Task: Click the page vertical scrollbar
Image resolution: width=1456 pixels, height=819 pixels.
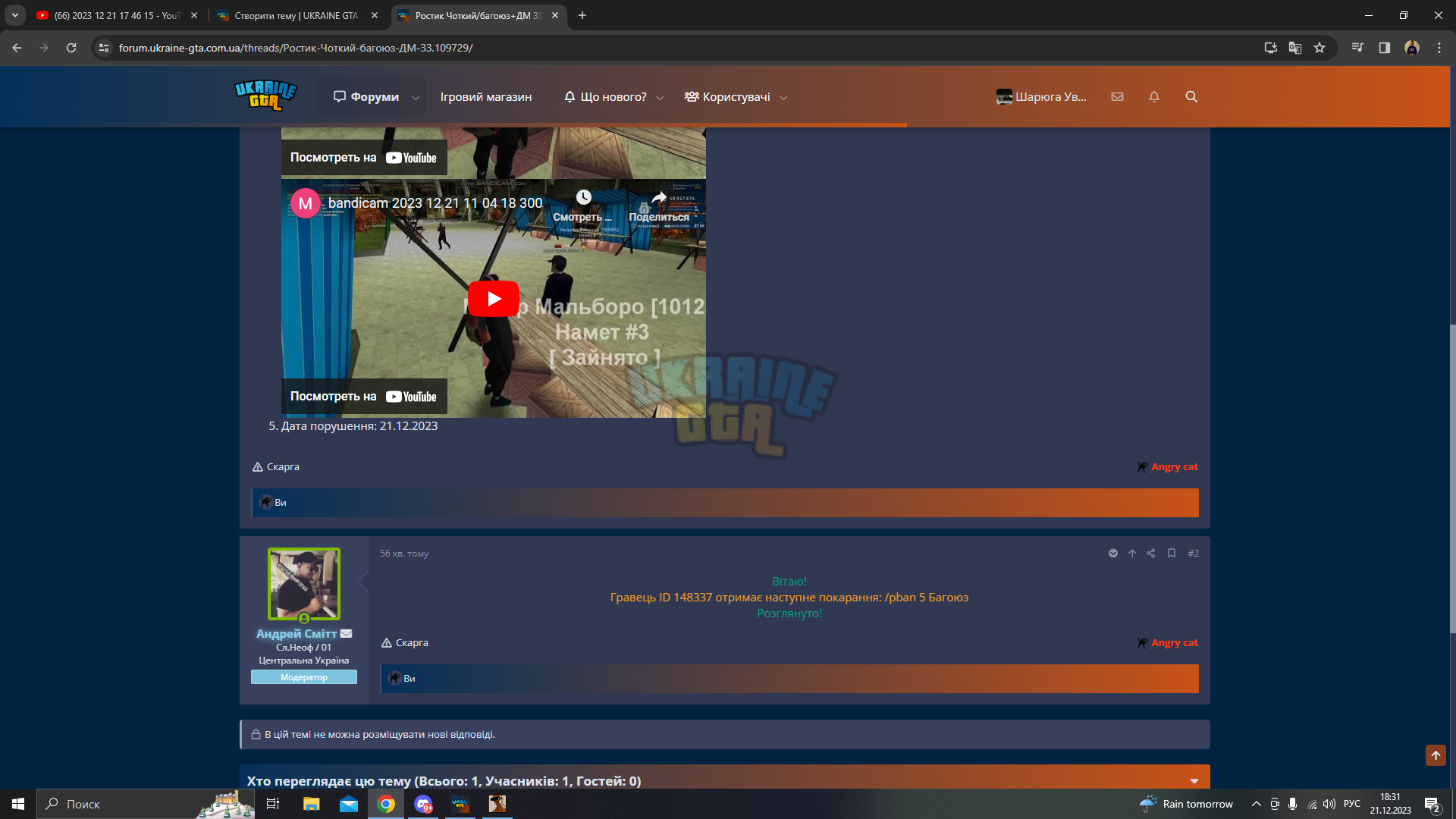Action: [x=1453, y=478]
